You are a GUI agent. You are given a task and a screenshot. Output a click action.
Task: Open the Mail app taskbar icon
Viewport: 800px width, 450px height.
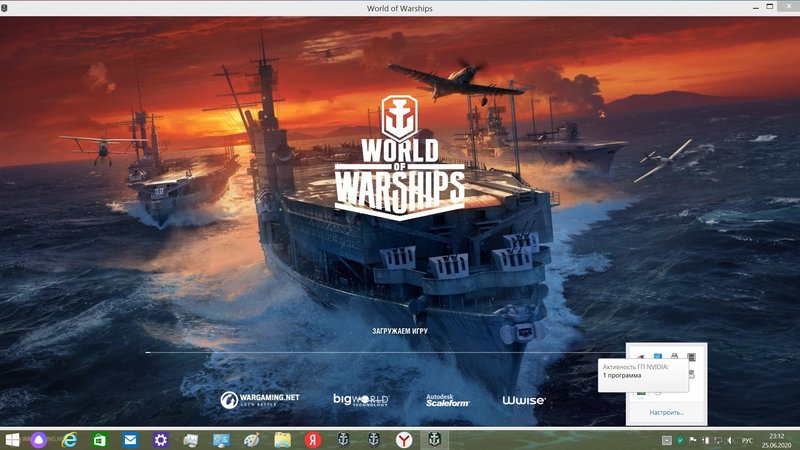130,440
